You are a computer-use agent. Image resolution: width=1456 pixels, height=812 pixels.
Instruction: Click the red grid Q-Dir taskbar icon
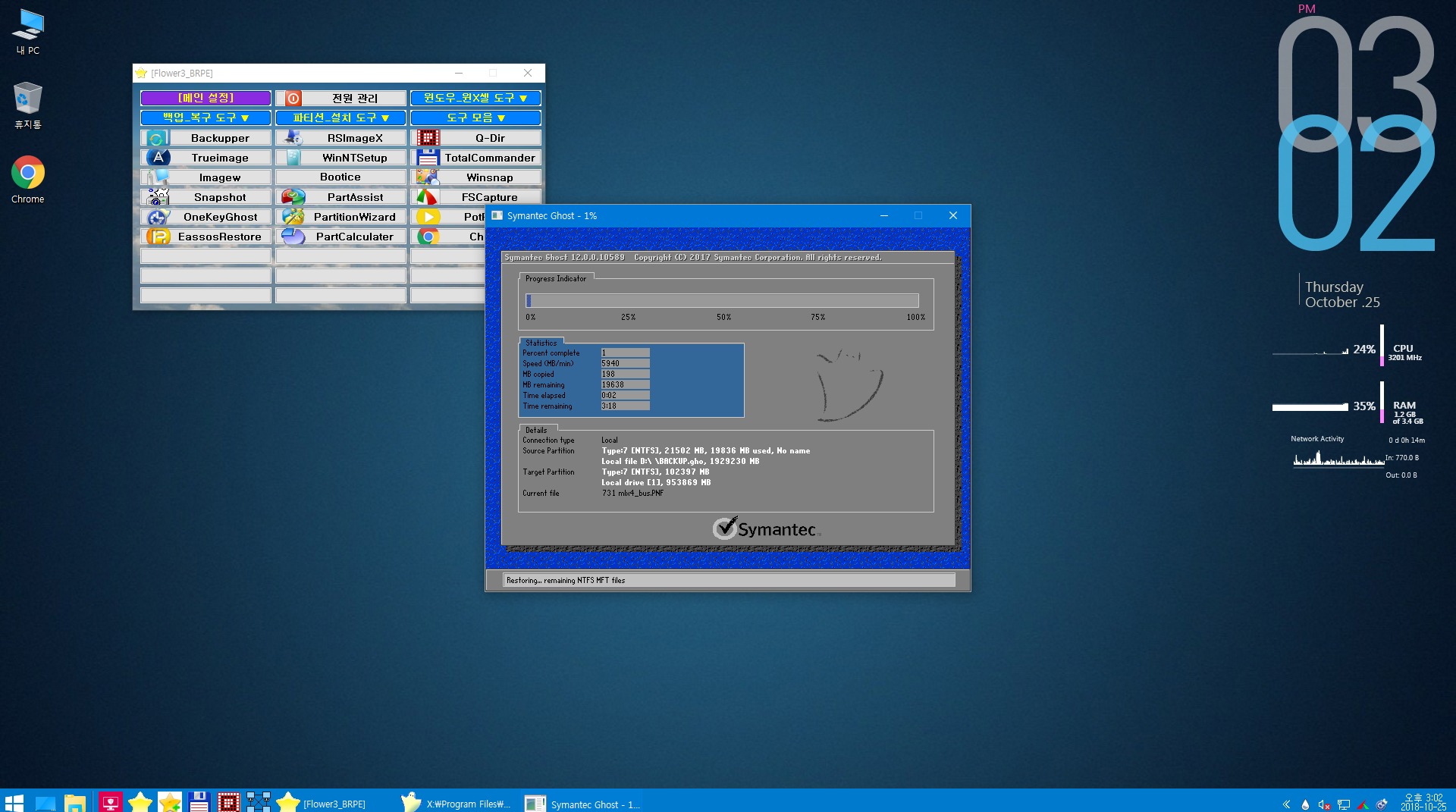coord(229,802)
